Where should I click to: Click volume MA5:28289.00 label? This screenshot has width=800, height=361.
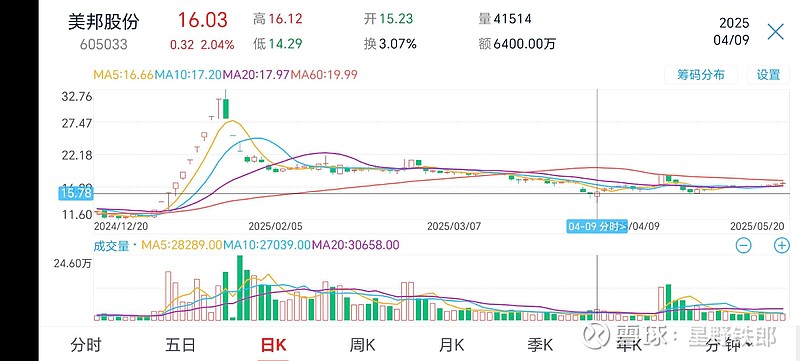181,245
